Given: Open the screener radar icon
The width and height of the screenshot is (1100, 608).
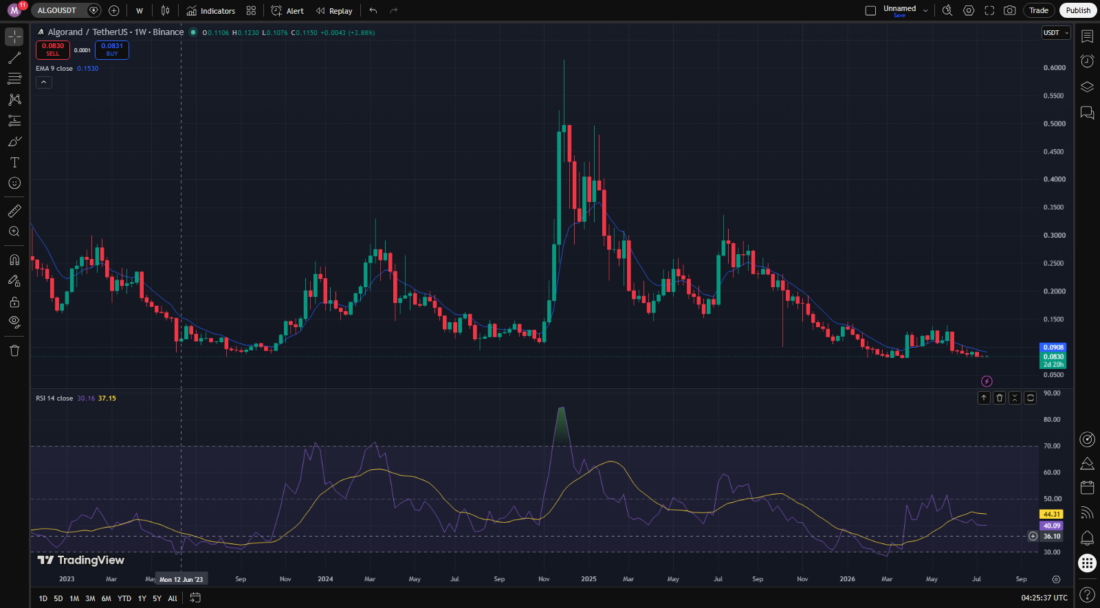Looking at the screenshot, I should tap(1087, 440).
